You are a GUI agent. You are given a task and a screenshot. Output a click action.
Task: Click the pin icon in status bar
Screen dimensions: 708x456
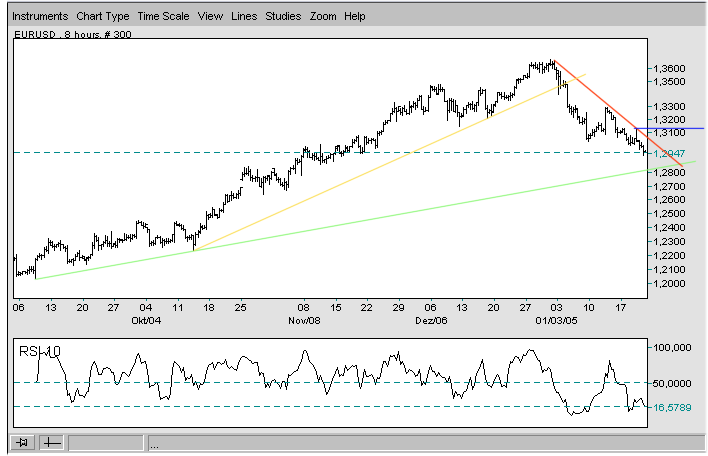coord(22,442)
